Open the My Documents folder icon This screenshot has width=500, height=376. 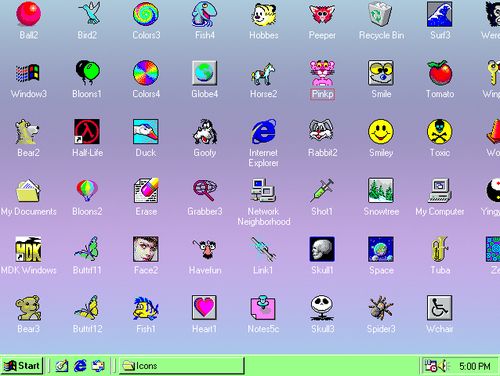(x=29, y=190)
